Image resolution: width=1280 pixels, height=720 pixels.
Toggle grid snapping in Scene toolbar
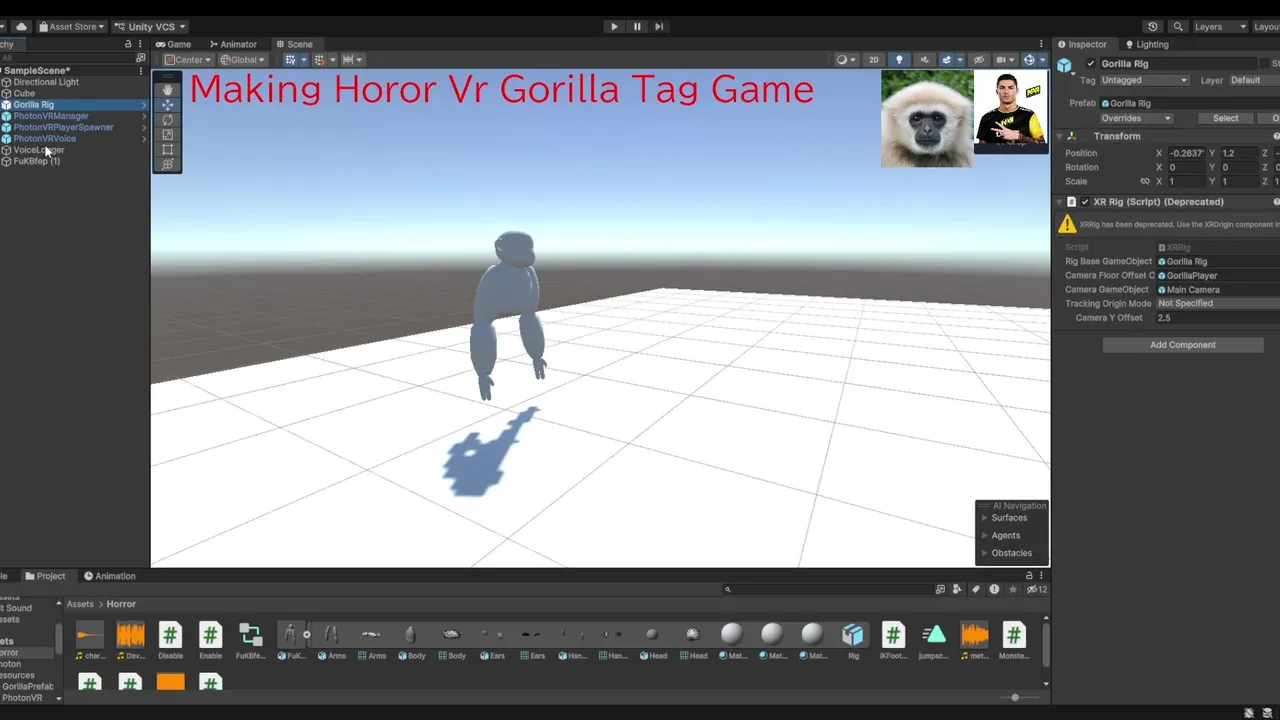tap(322, 60)
